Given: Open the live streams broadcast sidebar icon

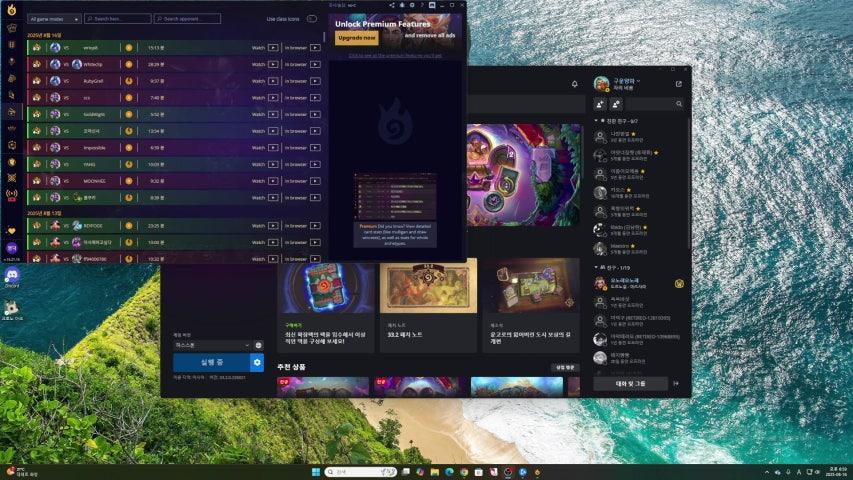Looking at the screenshot, I should pos(11,194).
